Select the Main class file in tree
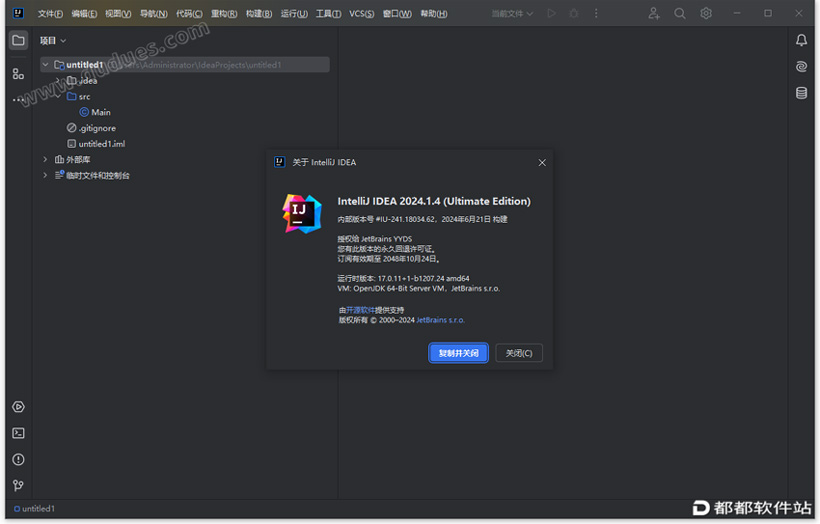The width and height of the screenshot is (820, 524). 95,112
